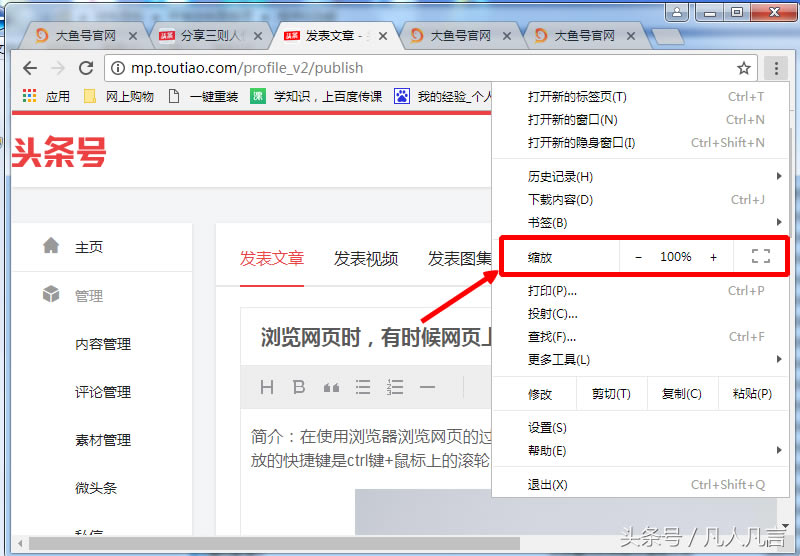Select the heading H formatting icon
The image size is (800, 556).
(x=267, y=387)
